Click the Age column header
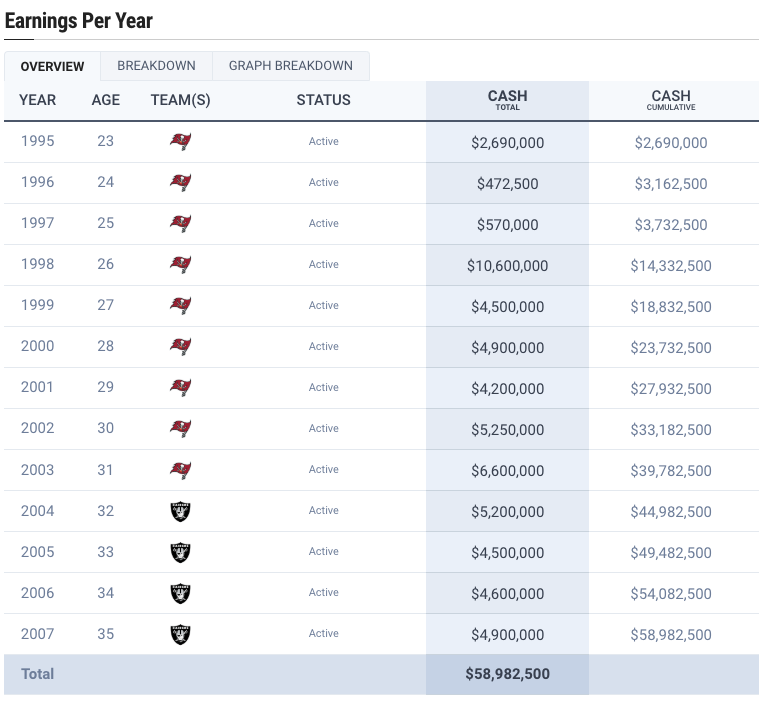Viewport: 759px width, 706px height. click(105, 100)
